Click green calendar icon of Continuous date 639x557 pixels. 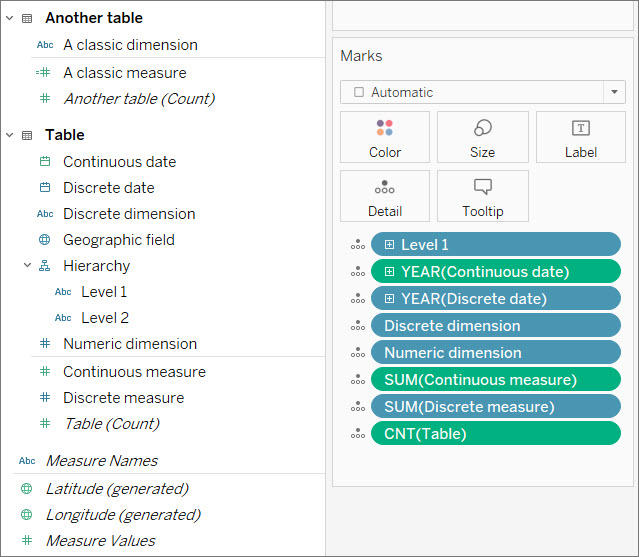pos(45,161)
